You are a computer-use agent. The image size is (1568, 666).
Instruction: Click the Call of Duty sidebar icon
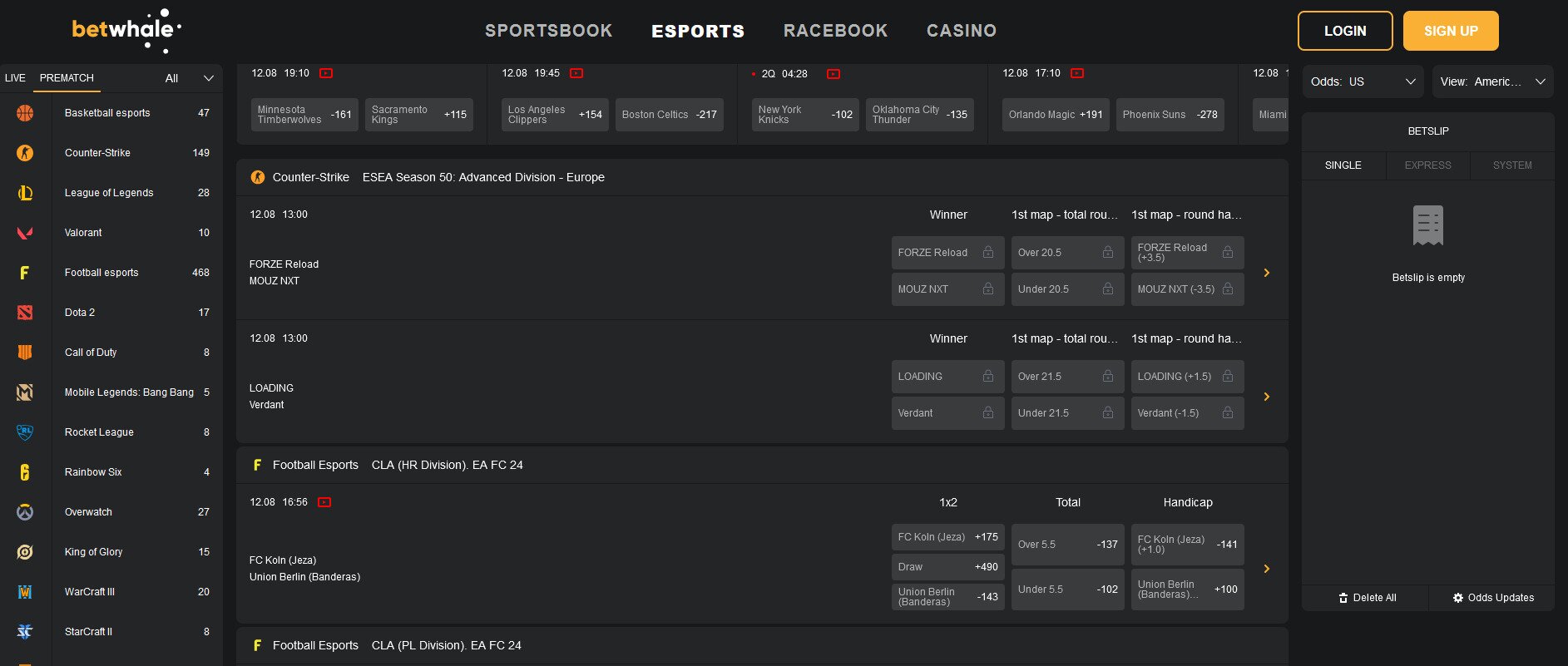click(25, 353)
